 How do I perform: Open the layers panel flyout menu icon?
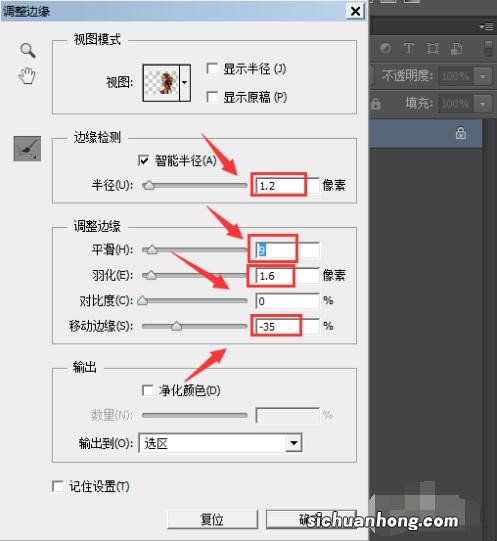pyautogui.click(x=487, y=27)
